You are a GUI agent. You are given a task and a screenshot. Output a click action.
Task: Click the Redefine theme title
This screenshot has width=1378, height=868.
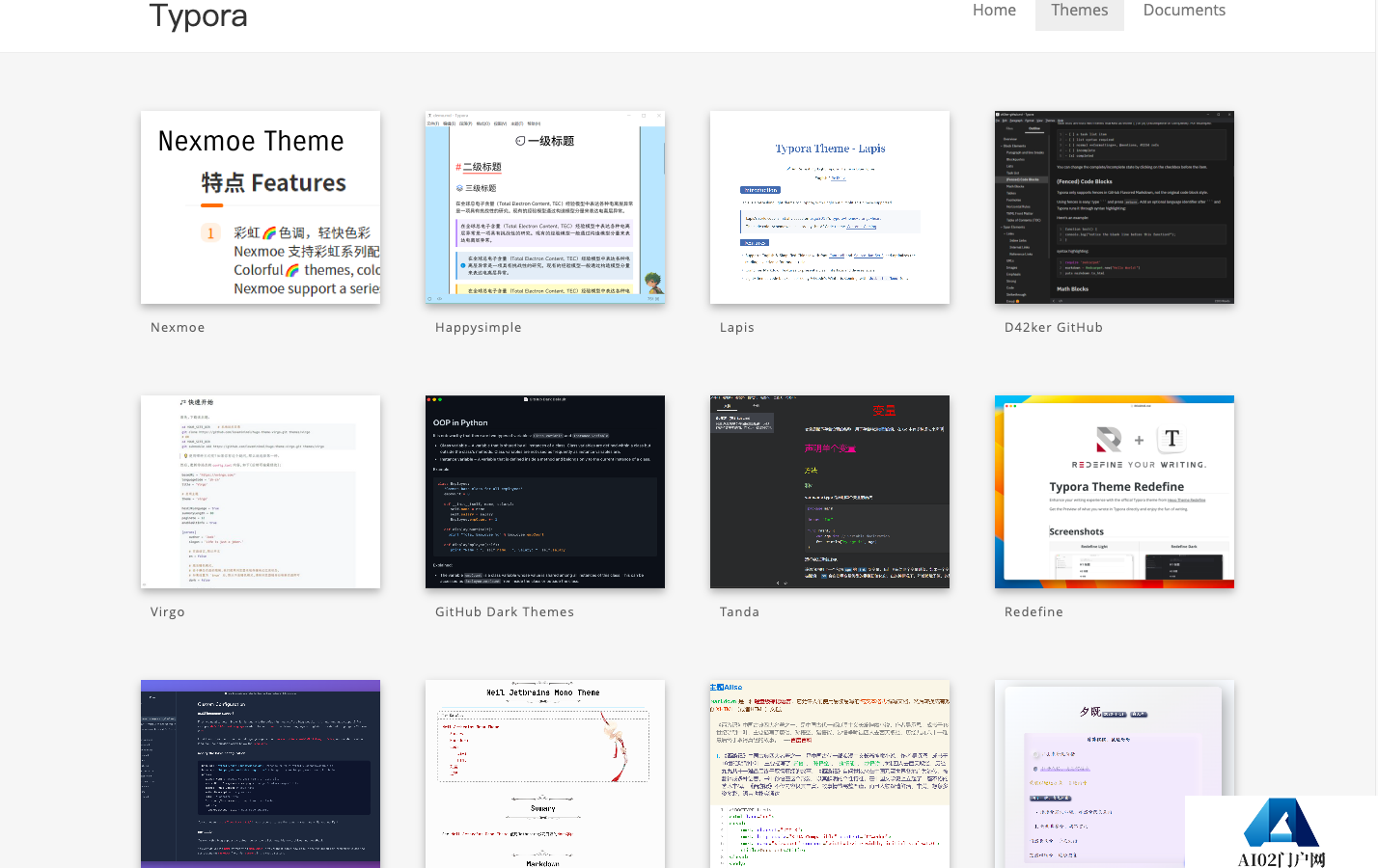(x=1033, y=612)
